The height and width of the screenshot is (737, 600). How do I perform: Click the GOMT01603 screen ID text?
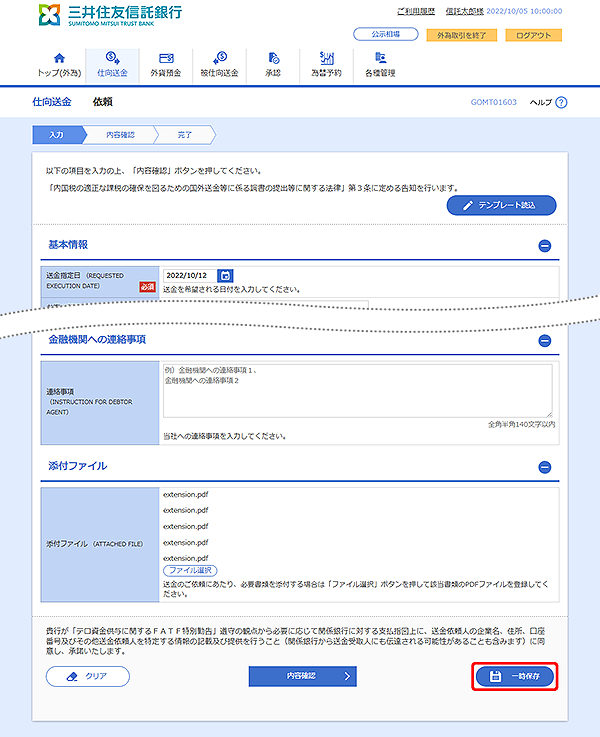[493, 102]
